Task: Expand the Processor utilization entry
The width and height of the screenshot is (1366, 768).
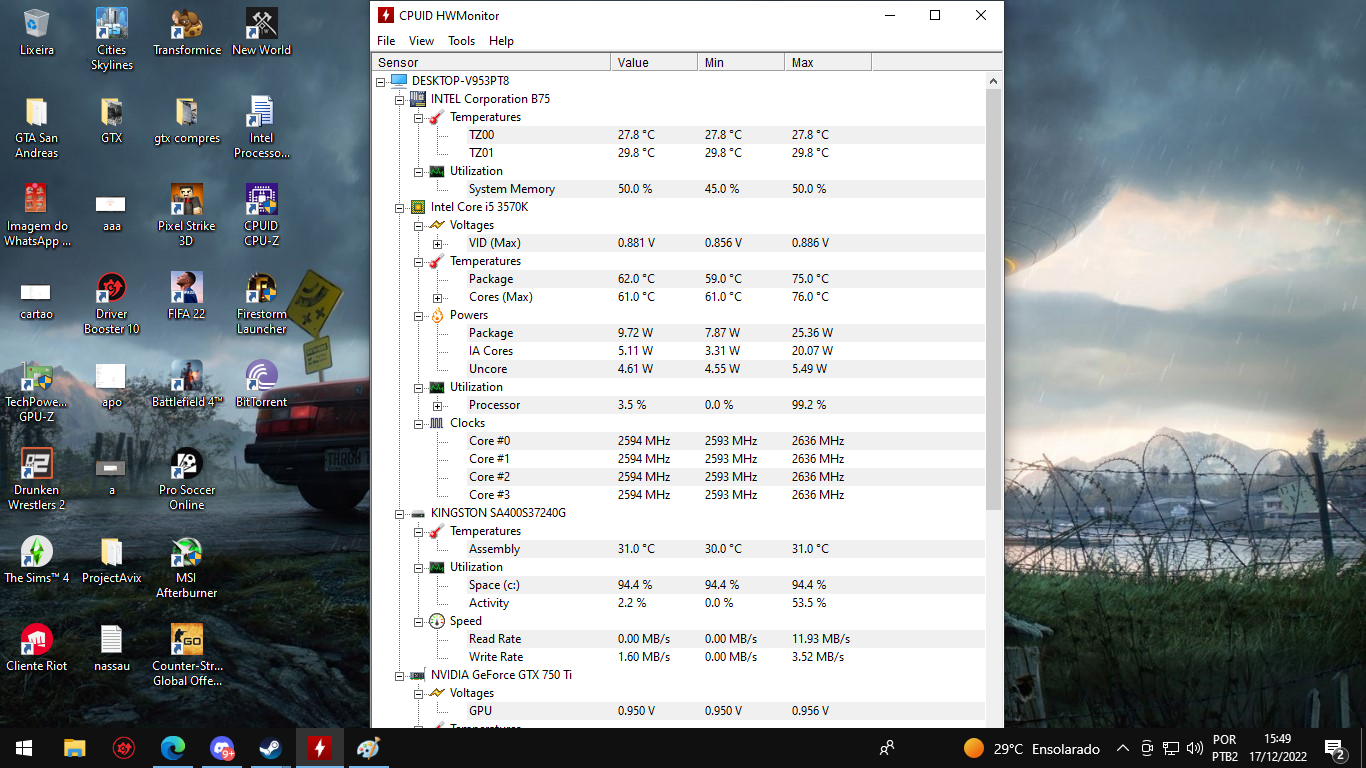Action: (x=437, y=405)
